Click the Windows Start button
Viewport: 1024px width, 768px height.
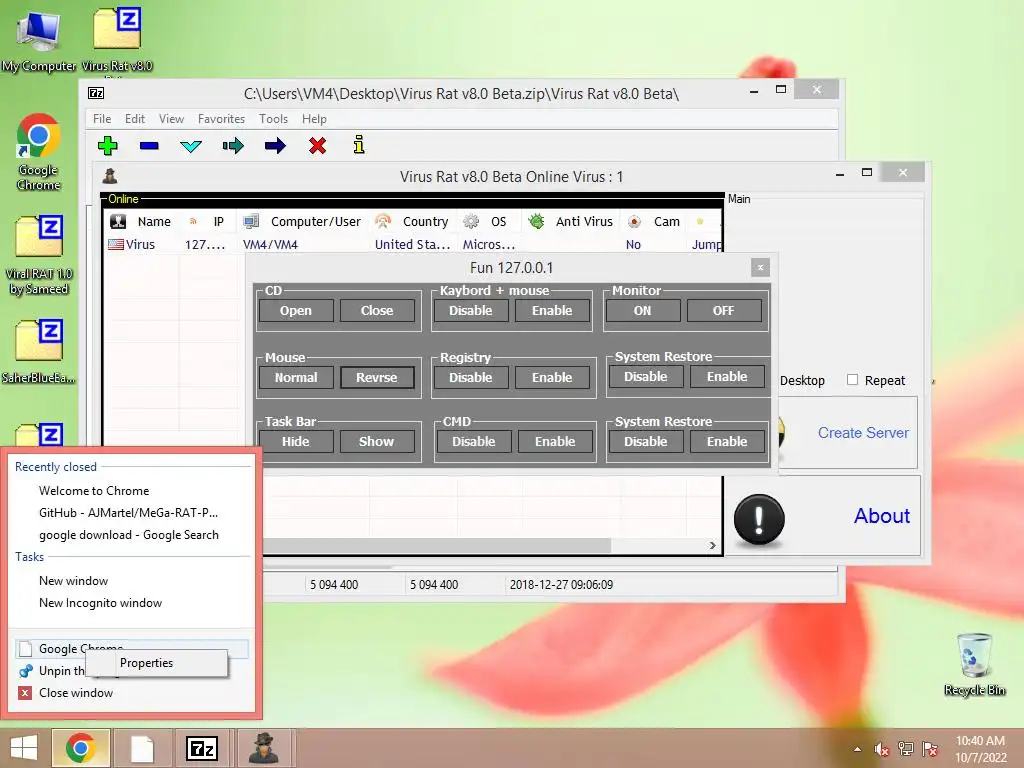(24, 748)
